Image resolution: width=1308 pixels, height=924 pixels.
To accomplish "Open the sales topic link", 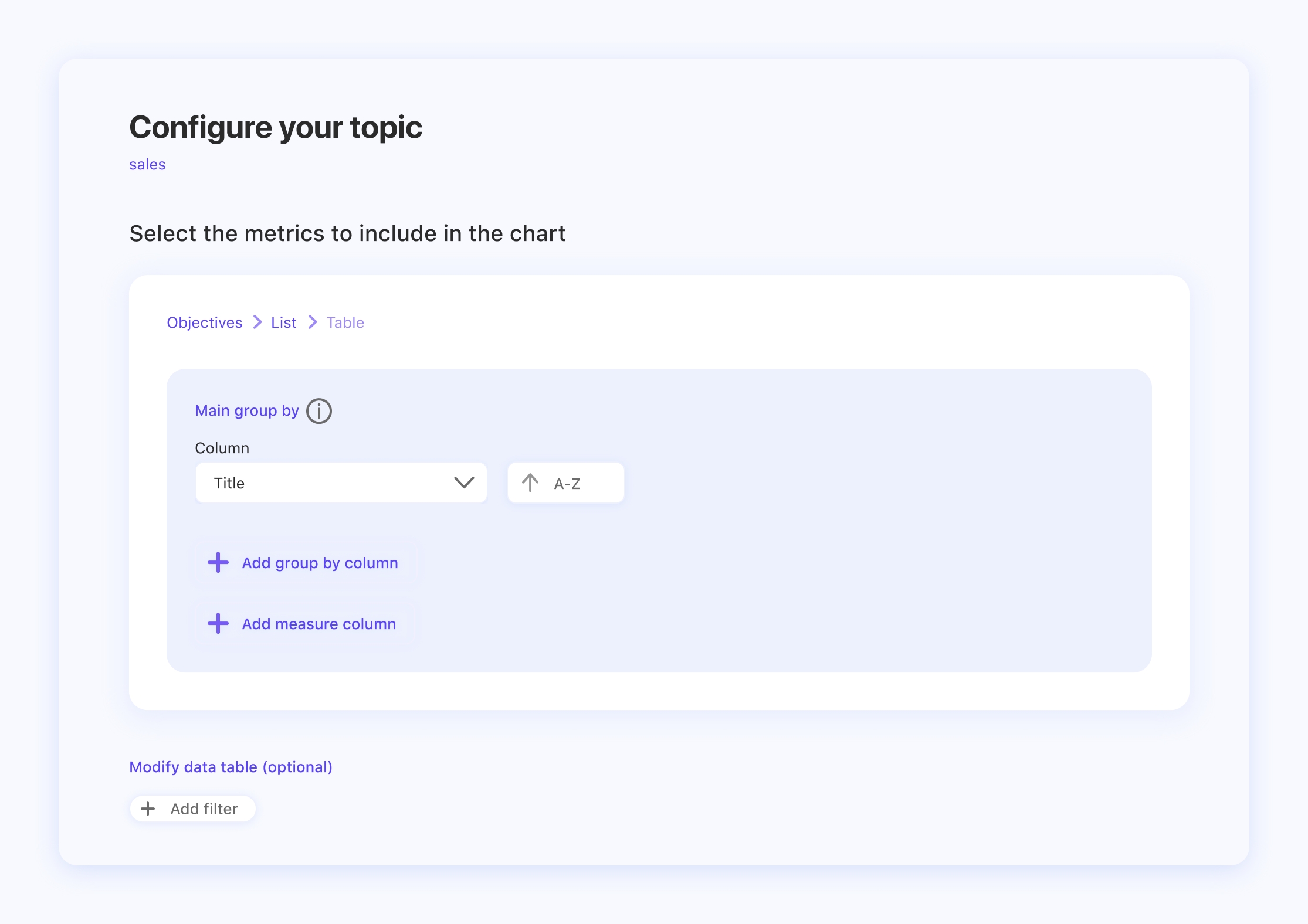I will coord(147,164).
